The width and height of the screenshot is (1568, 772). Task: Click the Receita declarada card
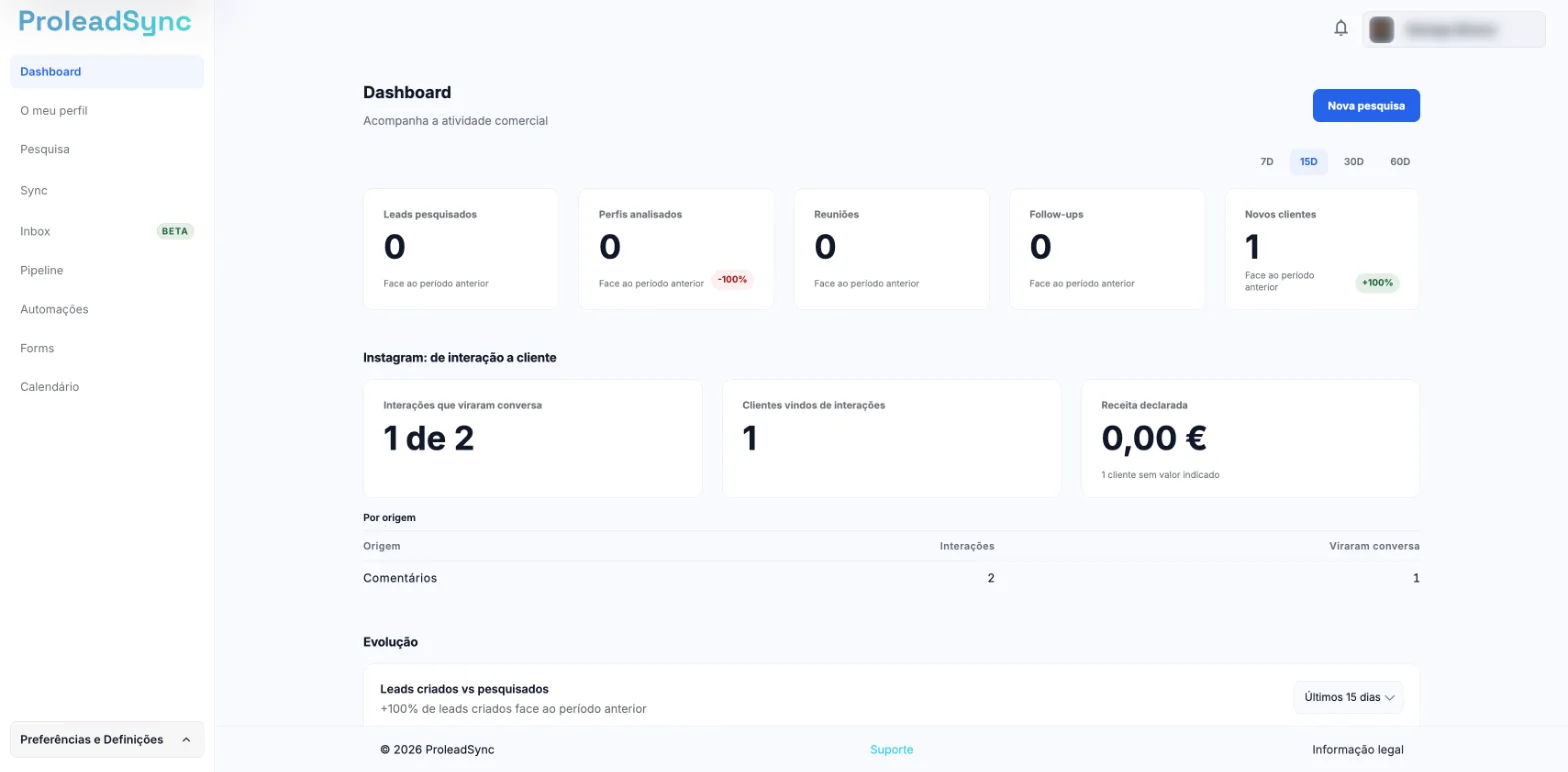point(1250,438)
